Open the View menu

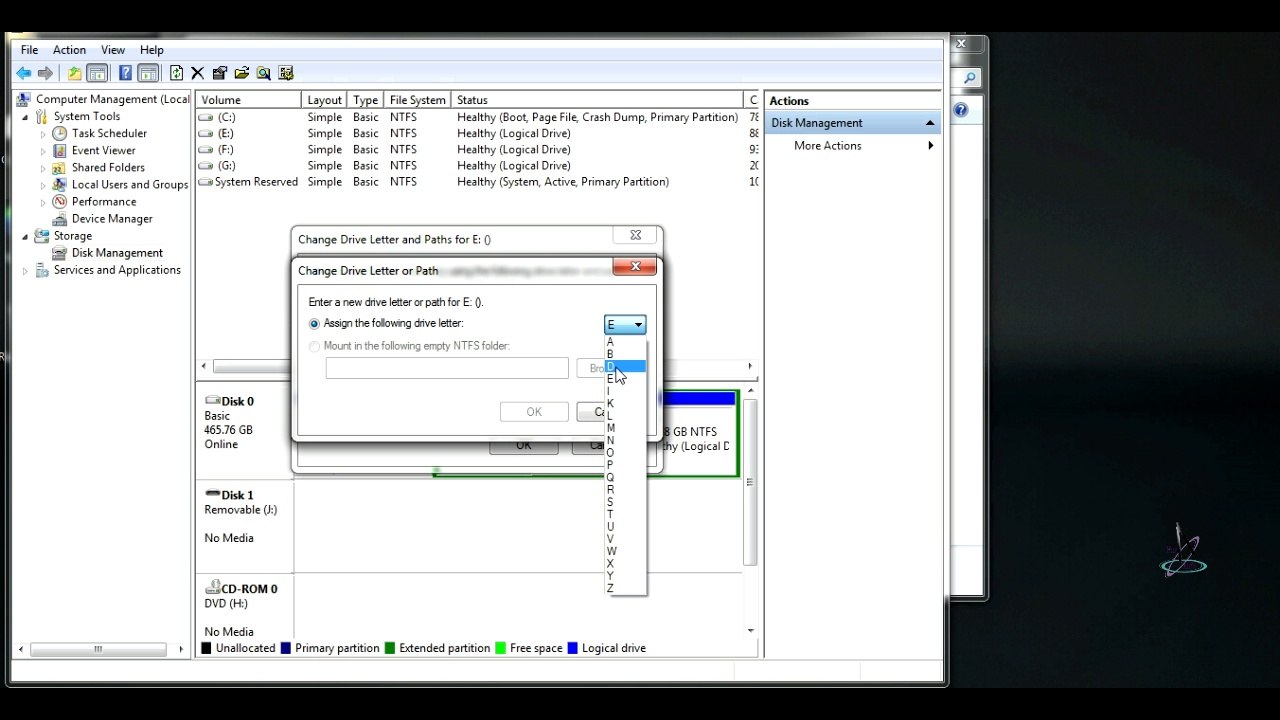coord(113,50)
